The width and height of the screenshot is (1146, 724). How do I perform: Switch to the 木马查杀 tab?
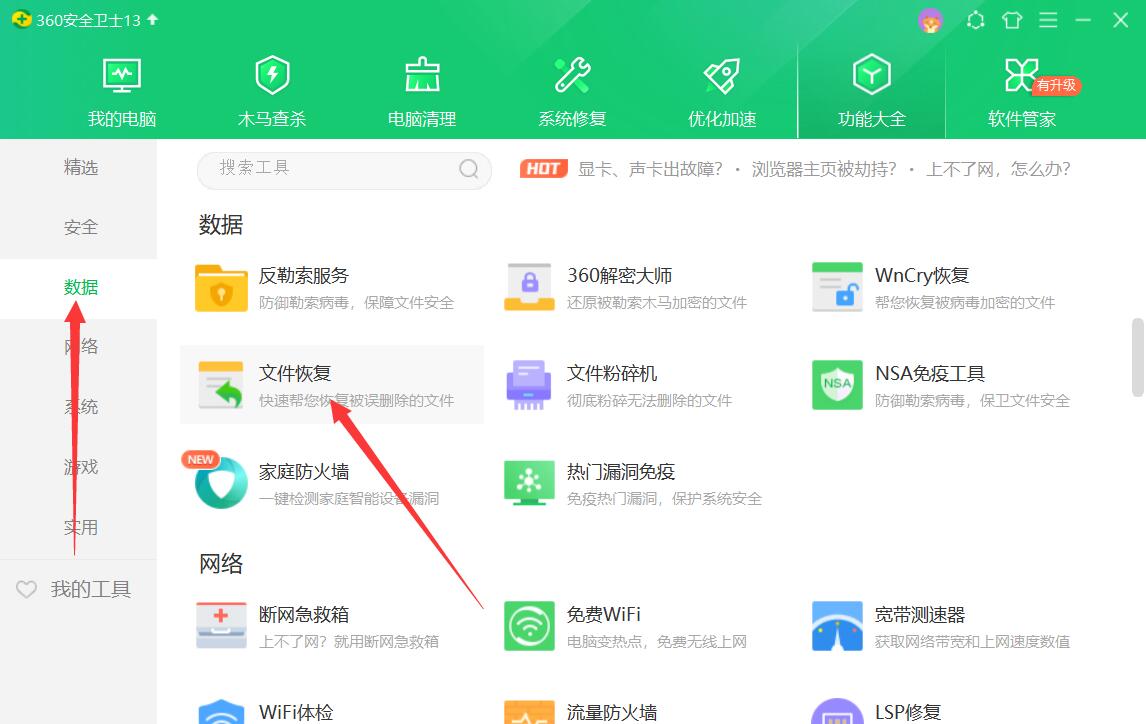coord(271,90)
